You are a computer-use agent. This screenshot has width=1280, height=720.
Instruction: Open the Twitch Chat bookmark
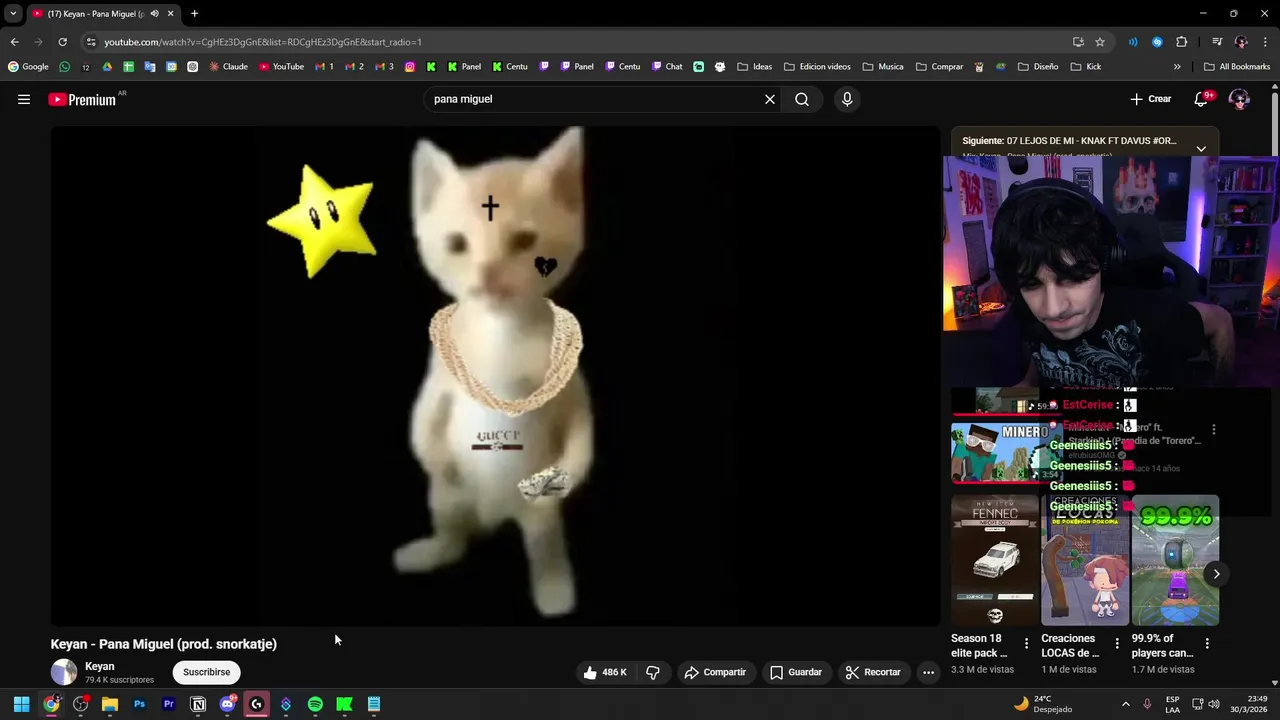(x=667, y=67)
